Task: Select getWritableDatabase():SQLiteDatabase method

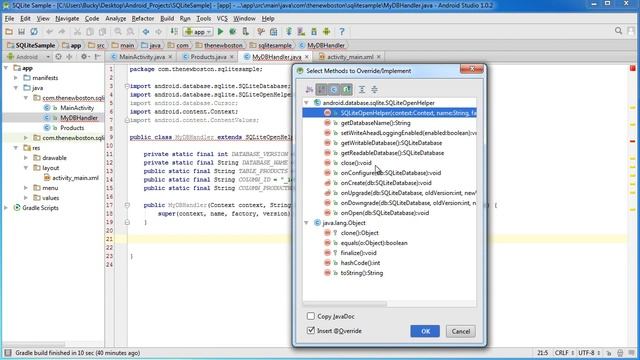Action: tap(391, 143)
